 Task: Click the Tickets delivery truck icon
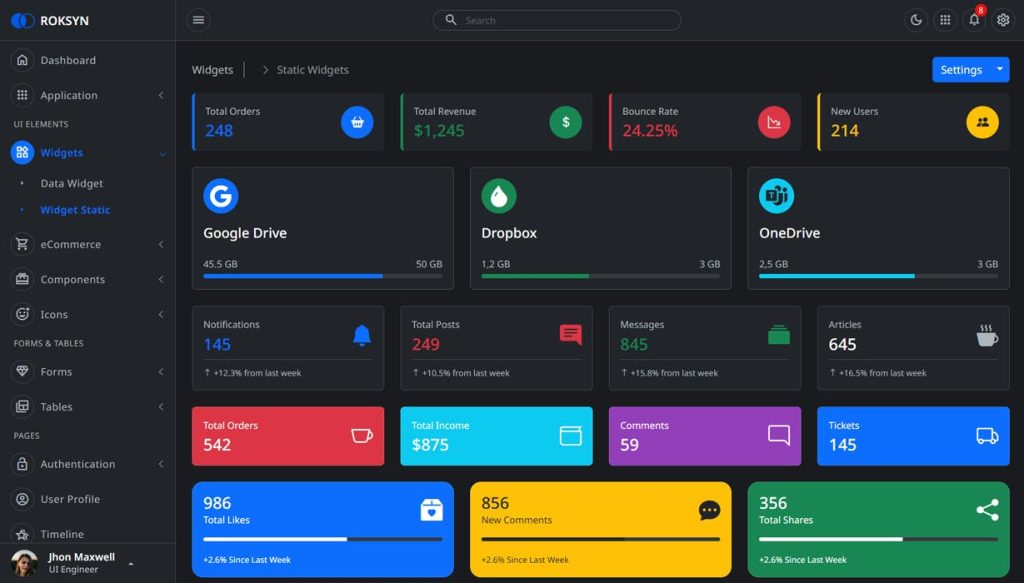coord(987,437)
